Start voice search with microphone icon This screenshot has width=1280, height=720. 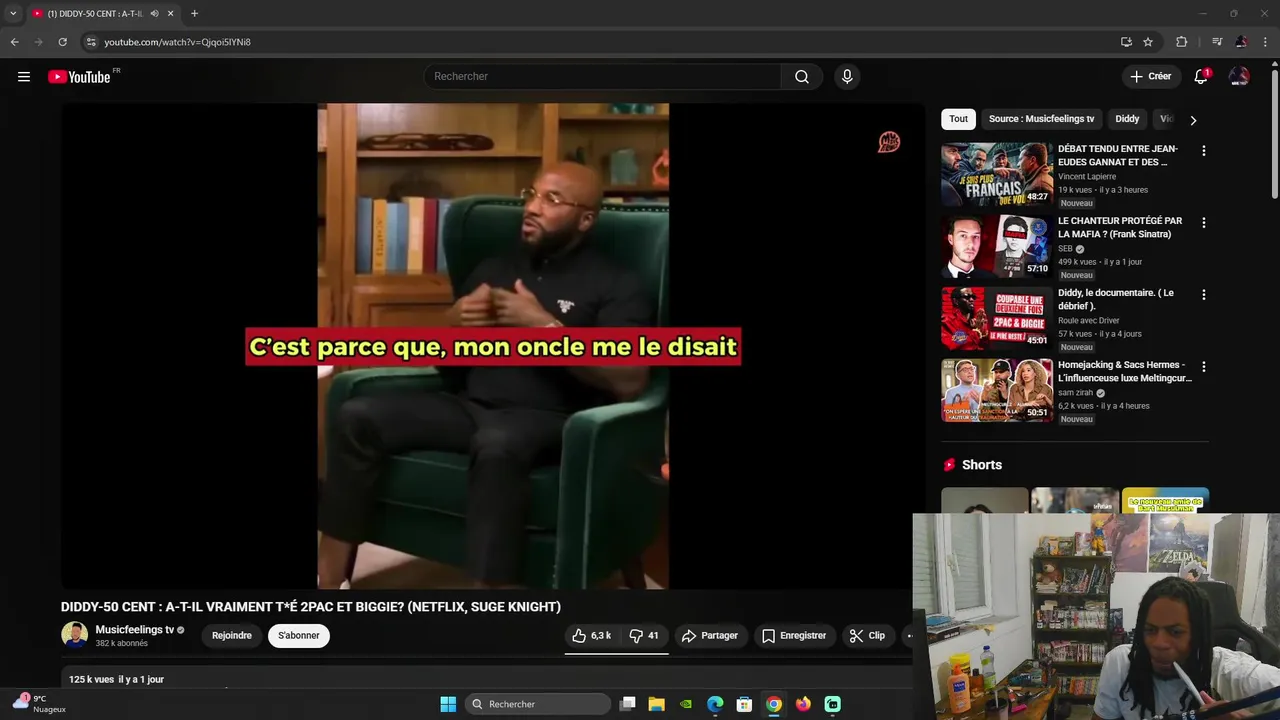pos(847,77)
